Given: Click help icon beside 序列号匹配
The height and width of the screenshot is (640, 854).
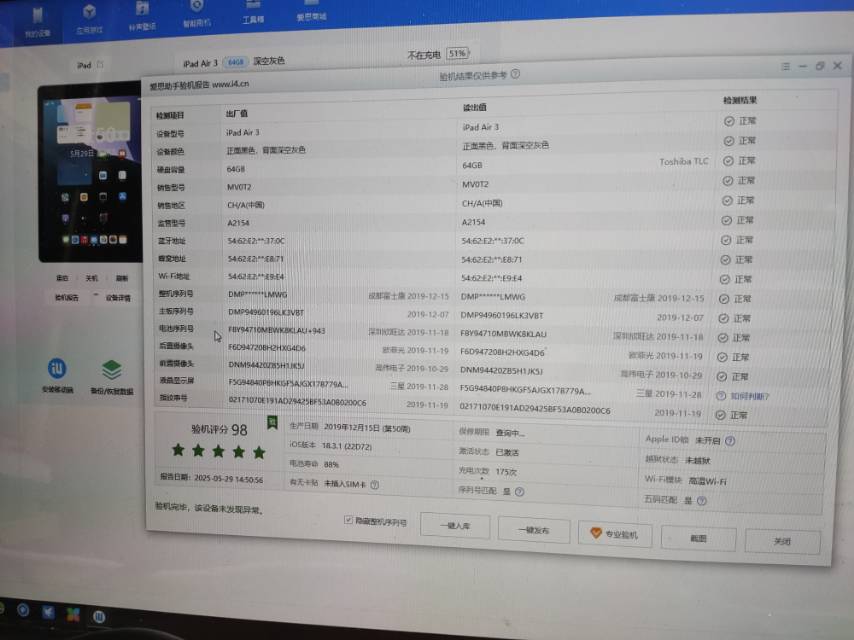Looking at the screenshot, I should (520, 492).
